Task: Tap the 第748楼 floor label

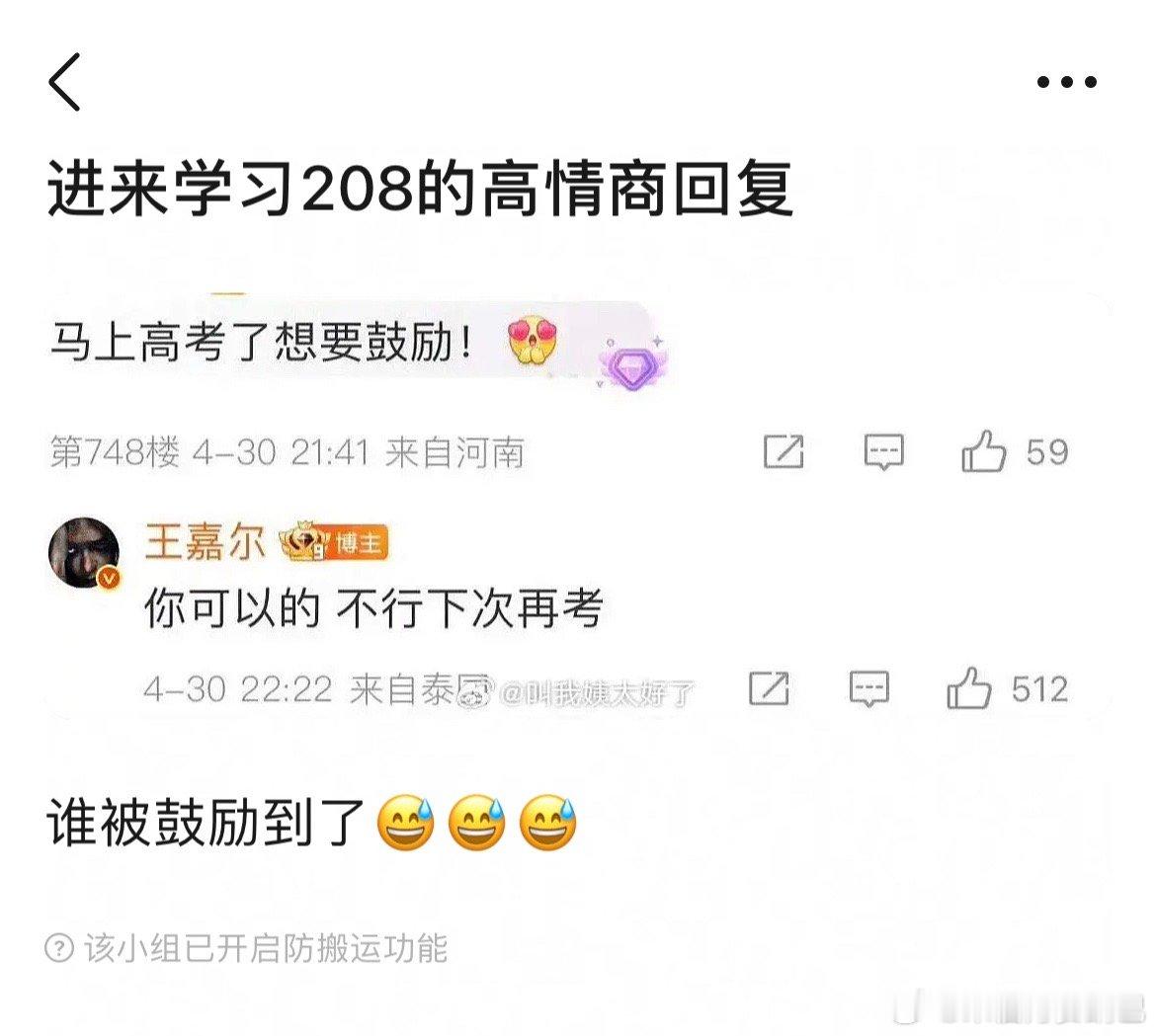Action: (115, 451)
